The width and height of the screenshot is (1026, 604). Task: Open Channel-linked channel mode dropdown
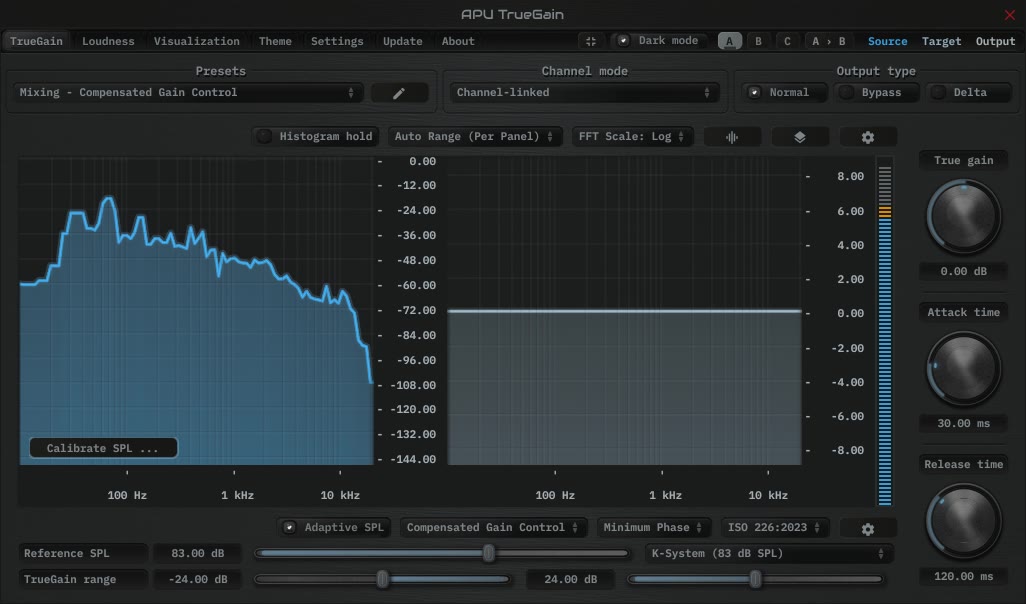coord(584,93)
